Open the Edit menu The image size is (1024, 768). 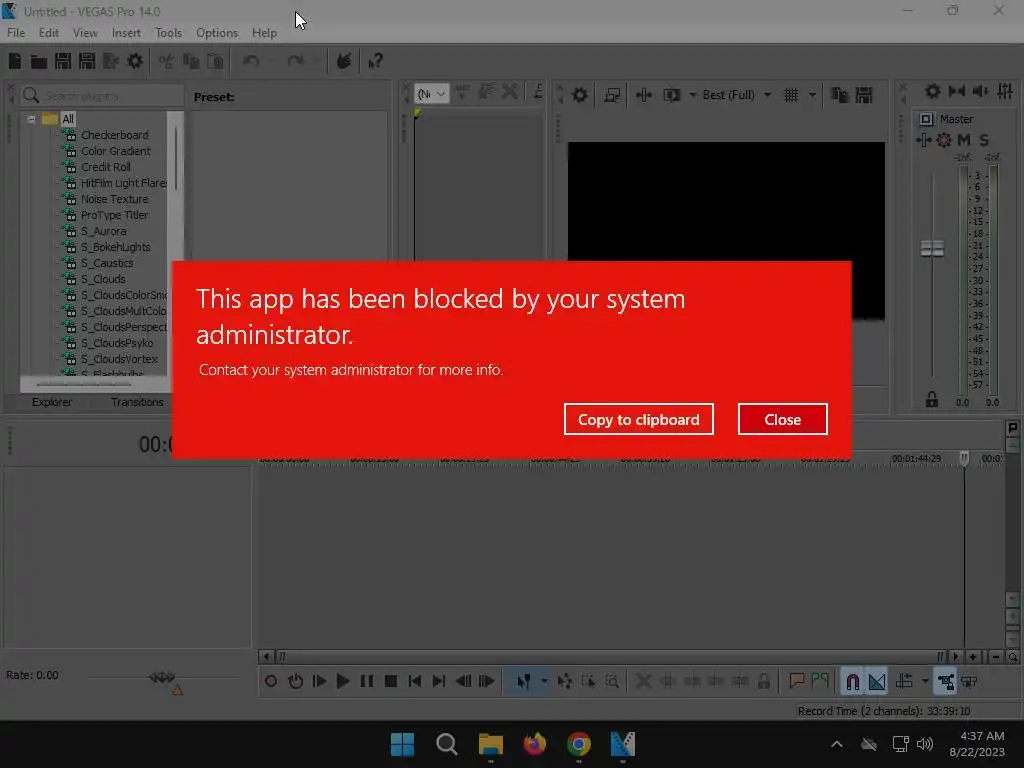48,33
